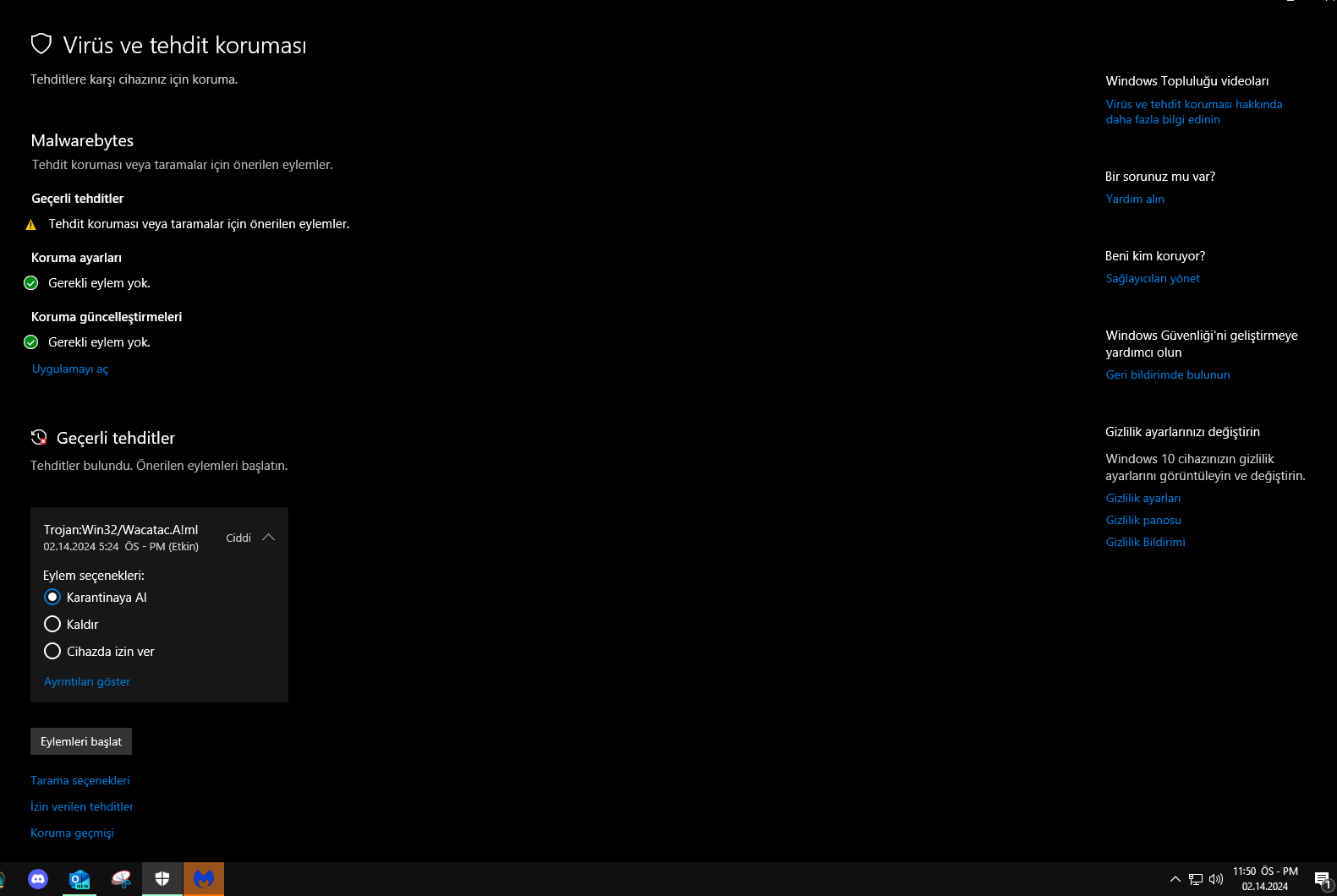Click the yellow warning triangle icon

click(31, 225)
